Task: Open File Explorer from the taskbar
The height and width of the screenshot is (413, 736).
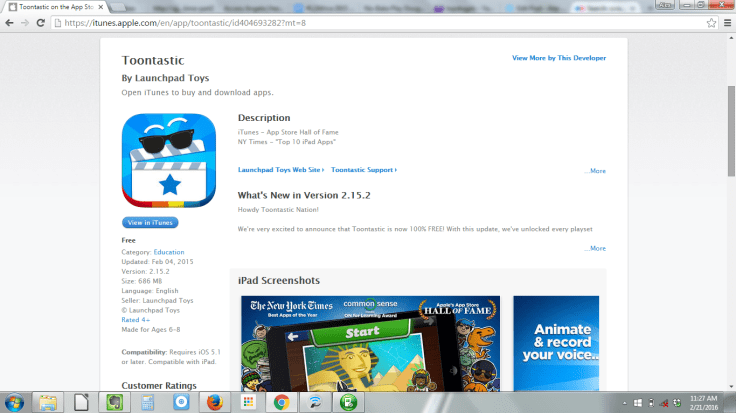Action: point(47,402)
